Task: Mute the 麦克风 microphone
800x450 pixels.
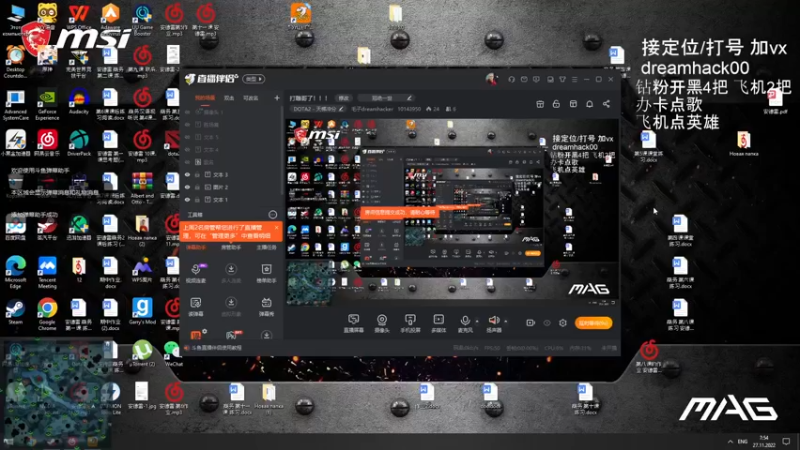Action: tap(465, 323)
